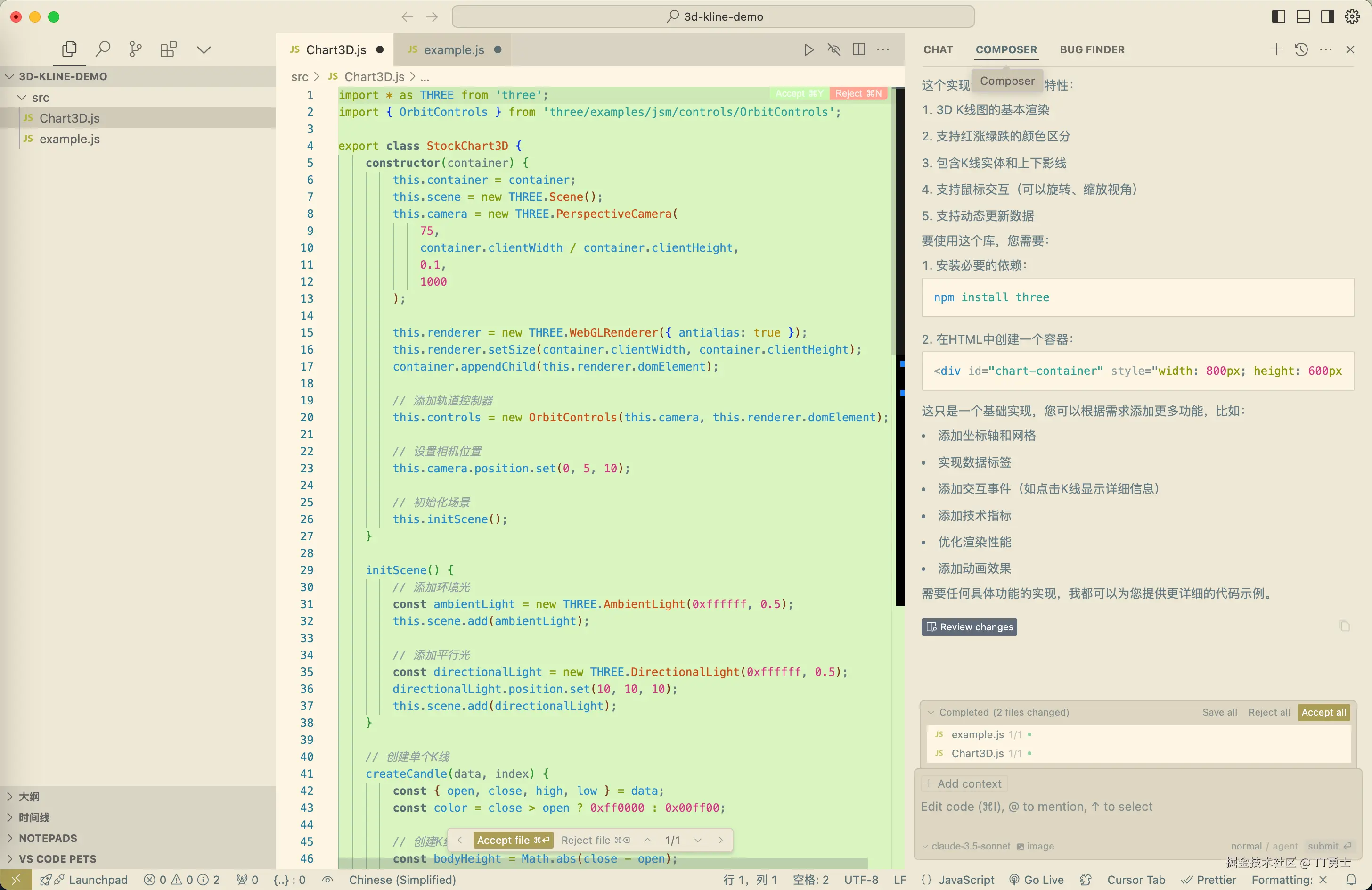Click the split editor icon
The image size is (1372, 890).
tap(858, 49)
